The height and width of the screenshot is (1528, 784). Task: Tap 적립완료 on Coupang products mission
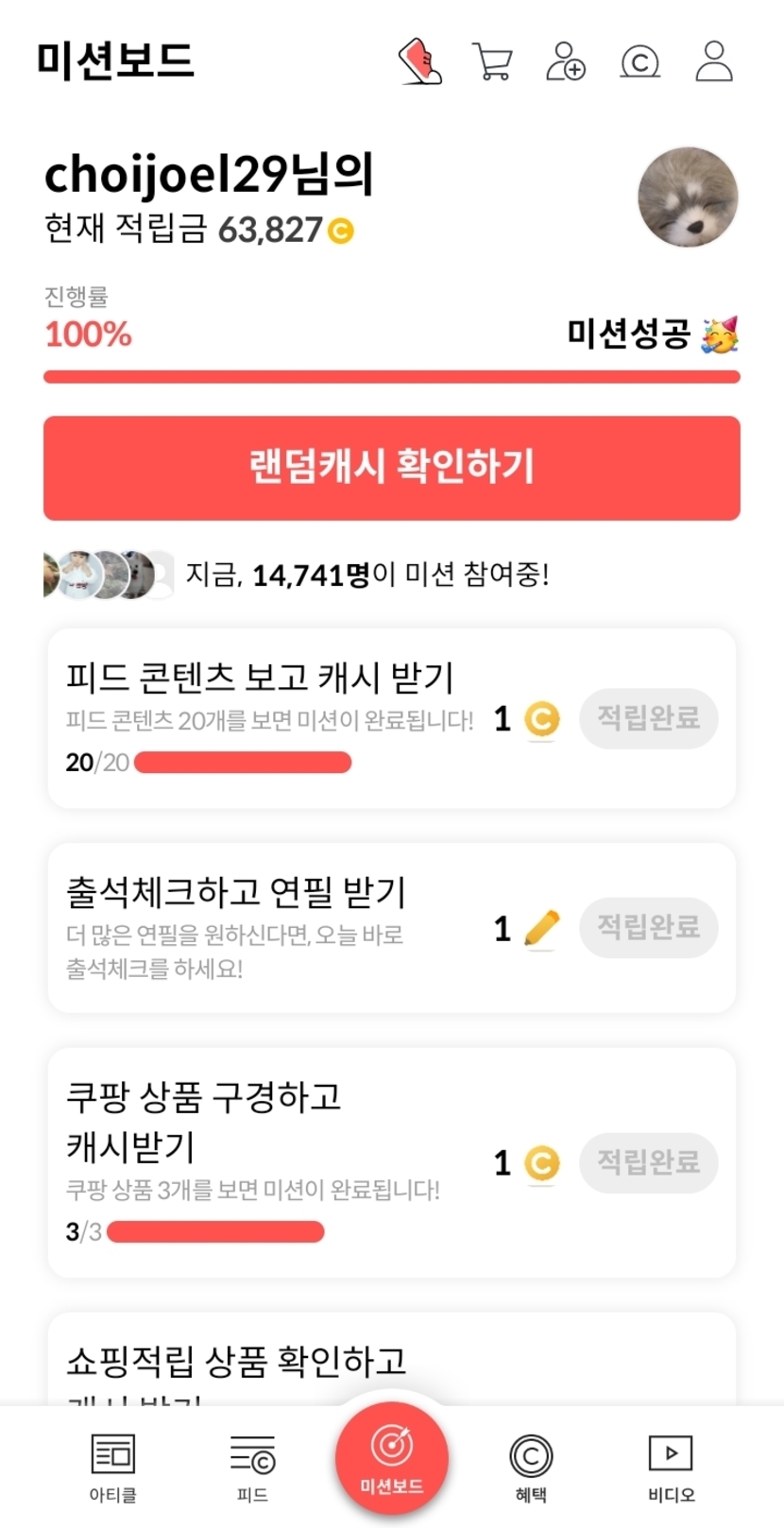648,1161
